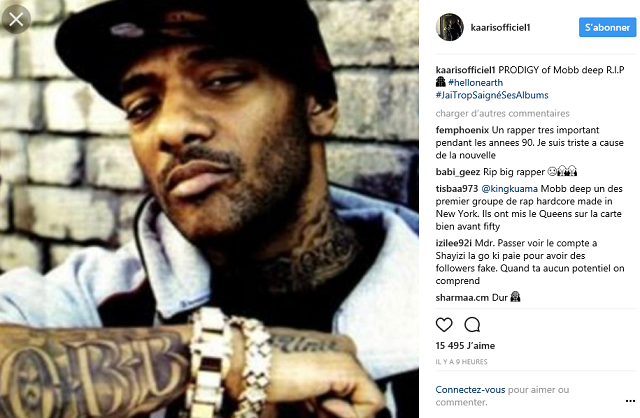Open kaarisofficiel1 profile avatar
The width and height of the screenshot is (640, 418).
click(x=450, y=27)
